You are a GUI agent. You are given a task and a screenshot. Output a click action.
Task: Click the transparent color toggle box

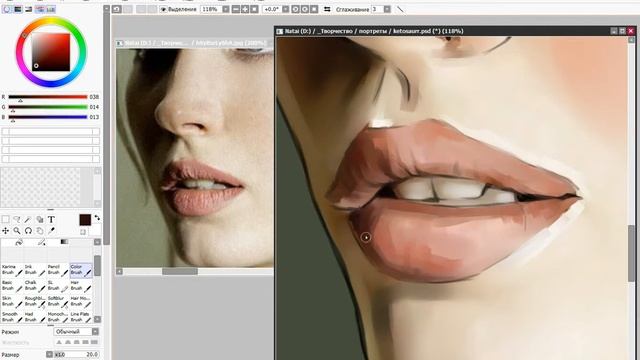click(x=83, y=232)
